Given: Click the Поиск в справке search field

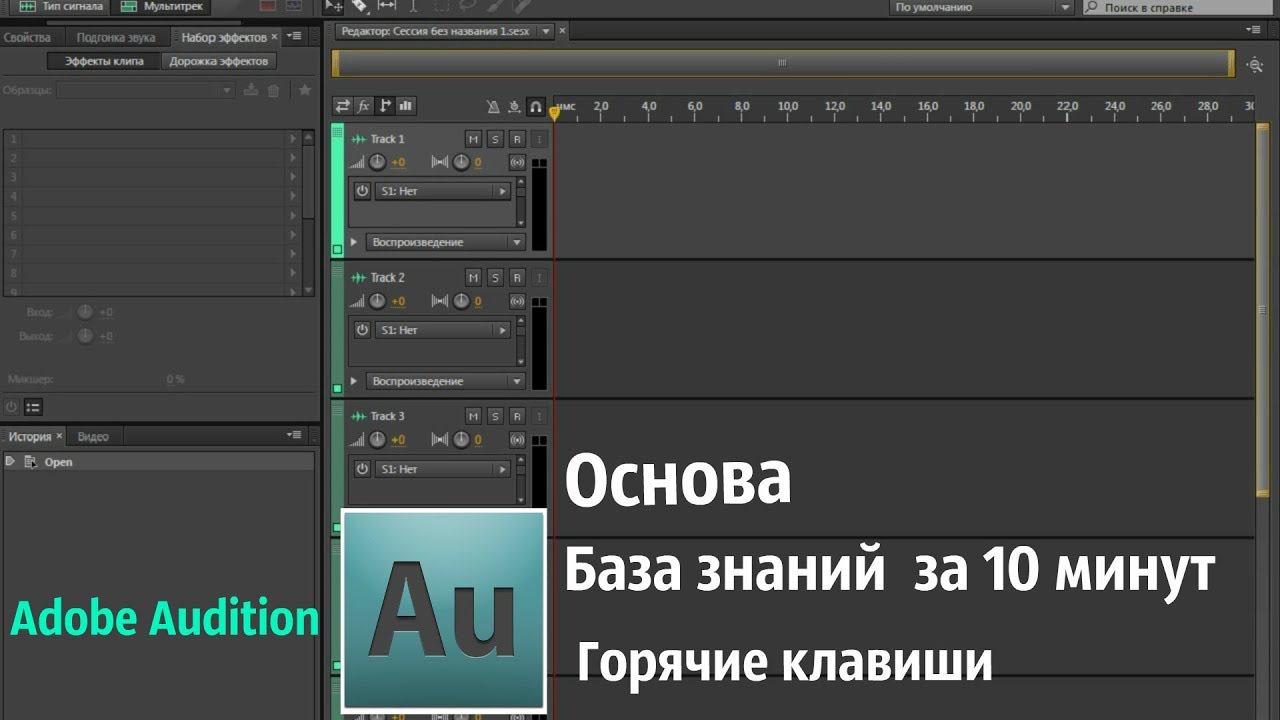Looking at the screenshot, I should click(x=1180, y=7).
